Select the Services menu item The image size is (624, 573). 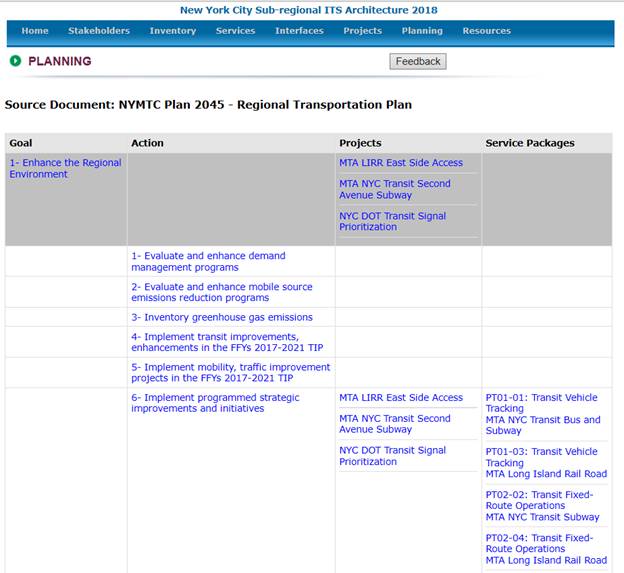[x=235, y=31]
